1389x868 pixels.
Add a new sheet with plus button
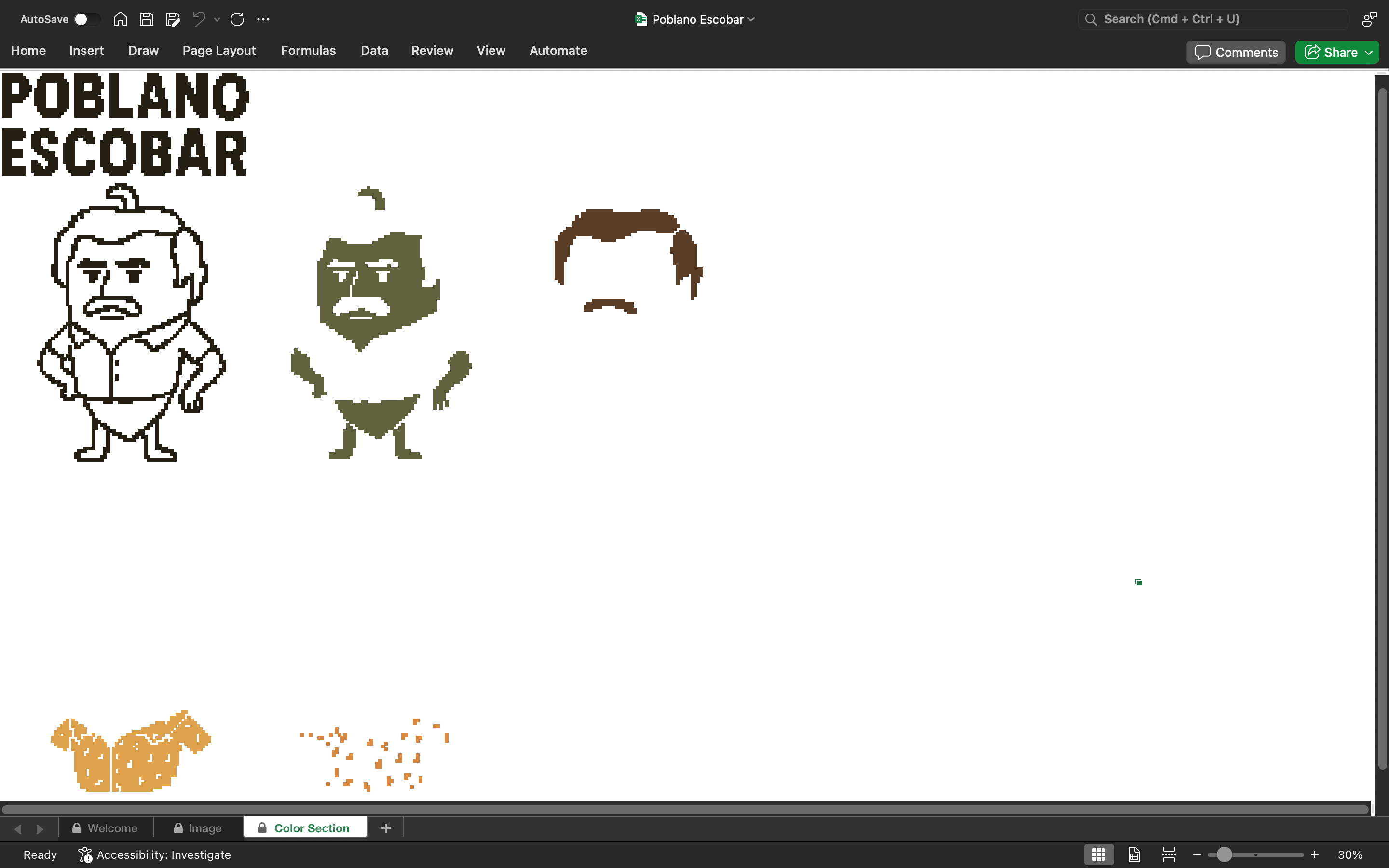pyautogui.click(x=386, y=828)
